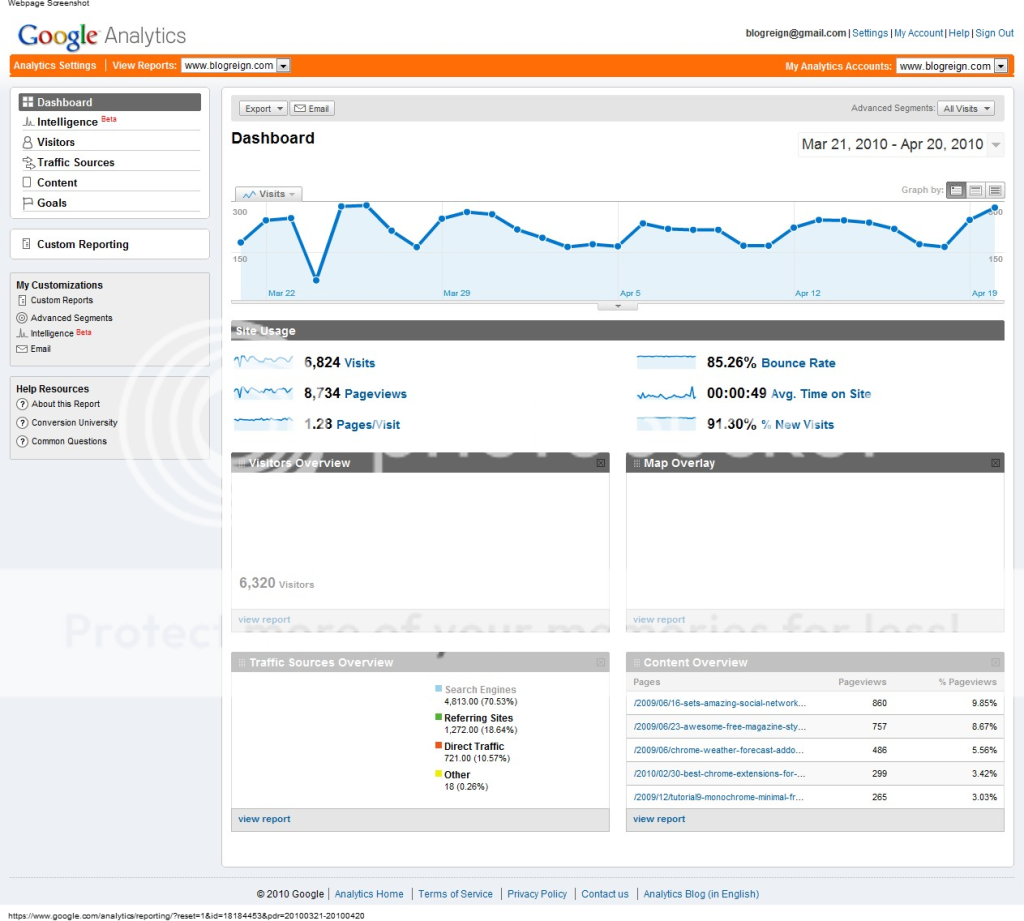Image resolution: width=1024 pixels, height=921 pixels.
Task: Click Analytics Settings in the orange bar
Action: [x=55, y=65]
